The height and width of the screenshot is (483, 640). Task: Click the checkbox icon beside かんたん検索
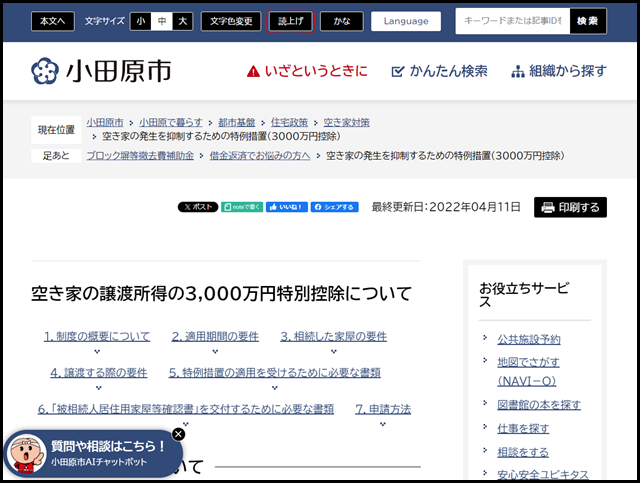click(398, 71)
